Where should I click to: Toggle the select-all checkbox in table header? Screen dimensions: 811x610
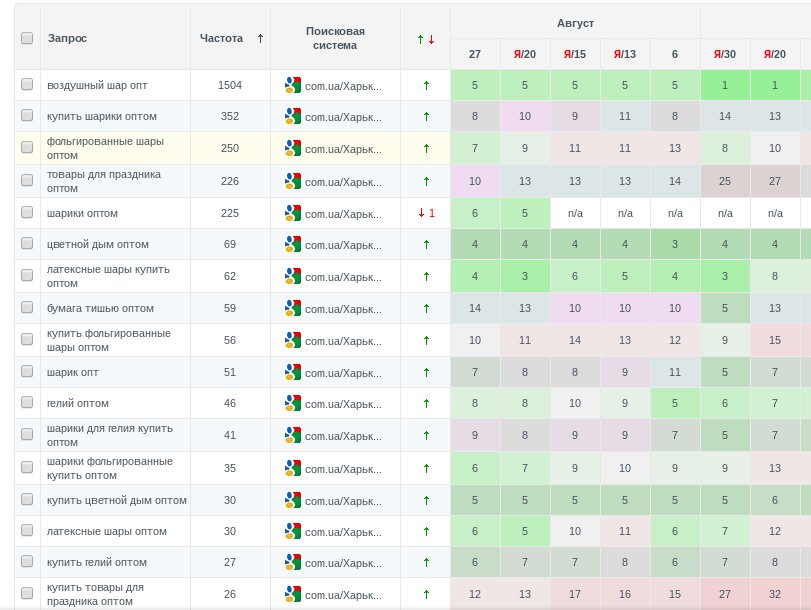tap(27, 38)
